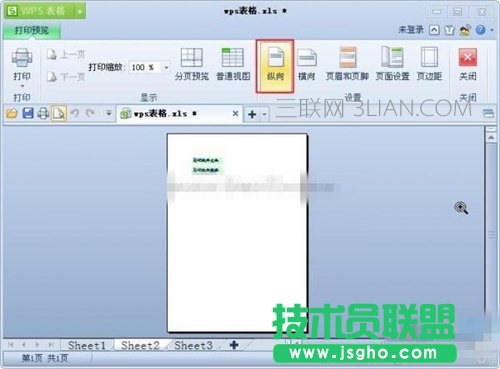Select Portrait orientation (纵向)
Image resolution: width=500 pixels, height=369 pixels.
275,66
